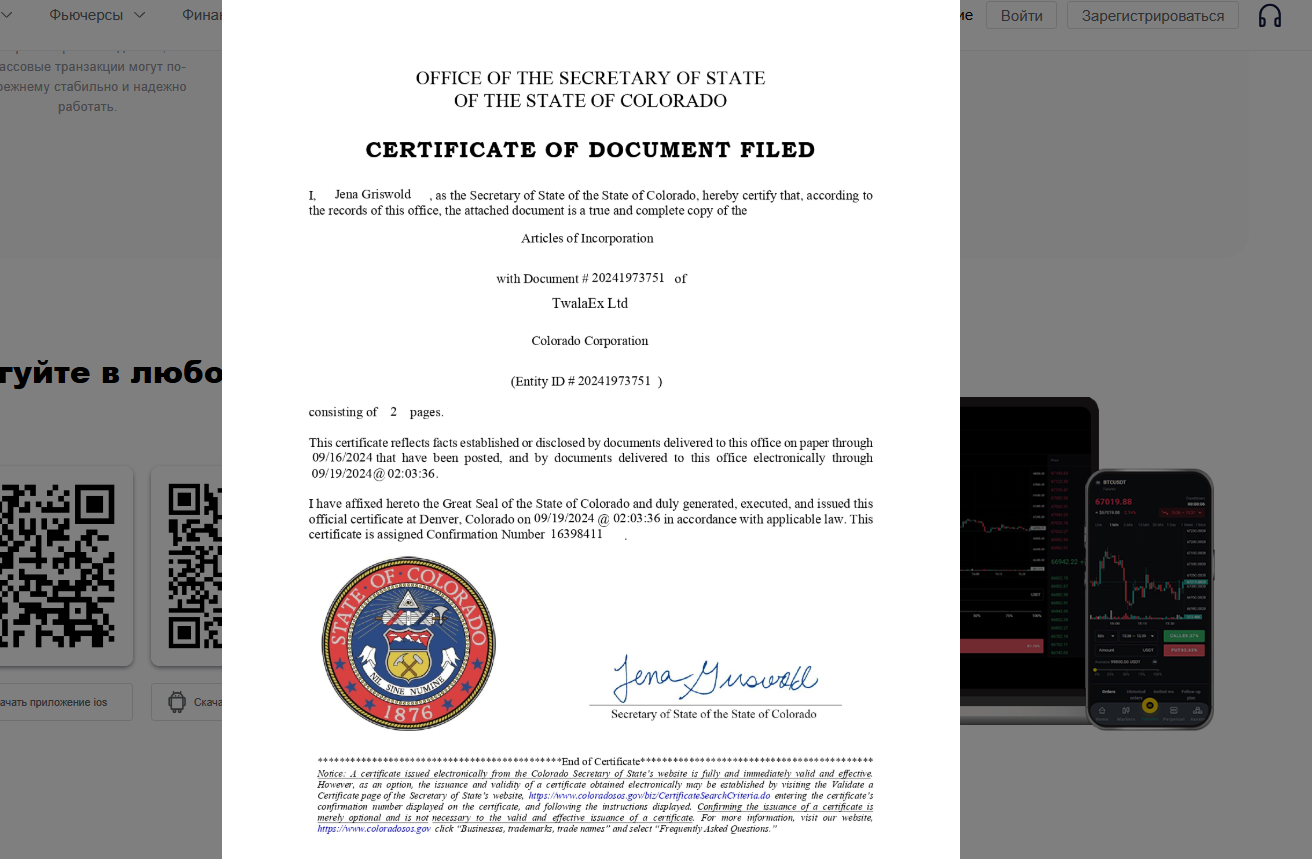The height and width of the screenshot is (859, 1312).
Task: Click "OFFICE OF THE SECRETARY OF STATE" line
Action: coord(590,78)
